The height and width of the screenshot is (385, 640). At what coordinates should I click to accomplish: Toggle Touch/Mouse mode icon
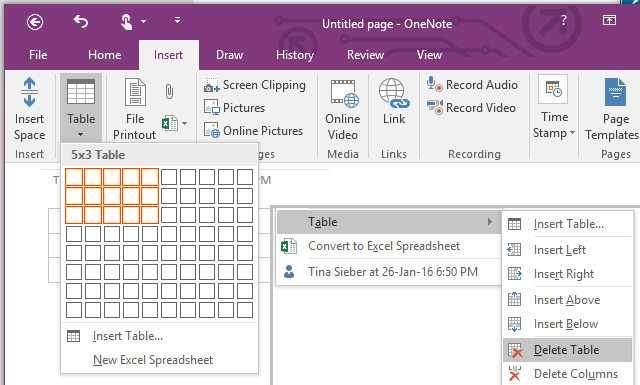(x=126, y=22)
